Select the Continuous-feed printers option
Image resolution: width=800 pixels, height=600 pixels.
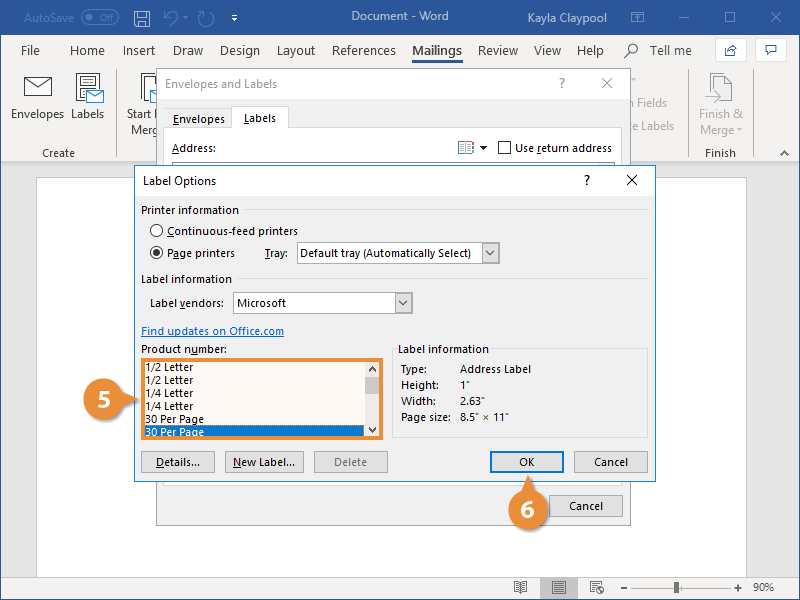pyautogui.click(x=156, y=230)
